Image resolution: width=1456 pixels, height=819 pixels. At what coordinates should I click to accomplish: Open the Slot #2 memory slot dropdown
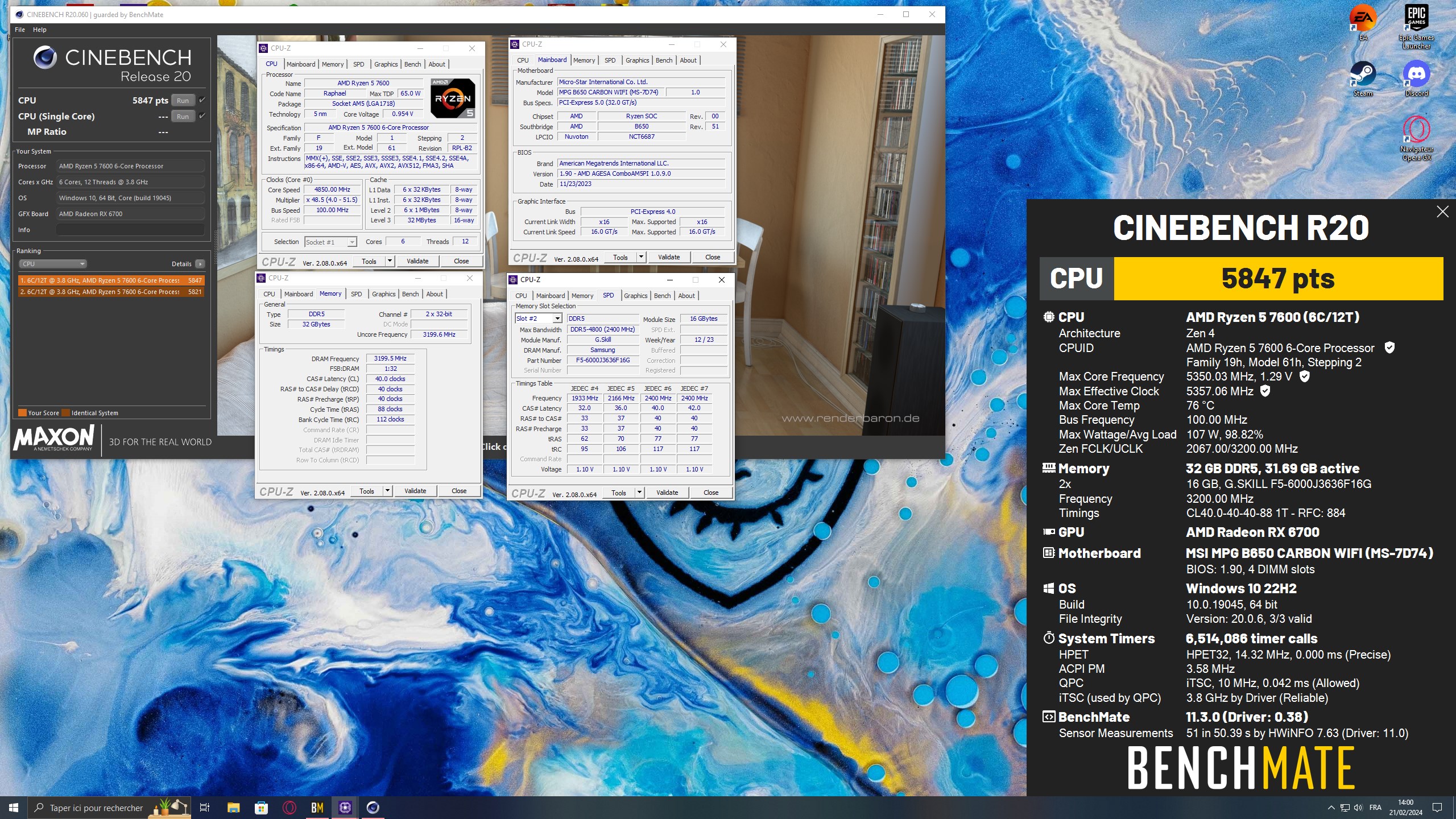pos(538,318)
